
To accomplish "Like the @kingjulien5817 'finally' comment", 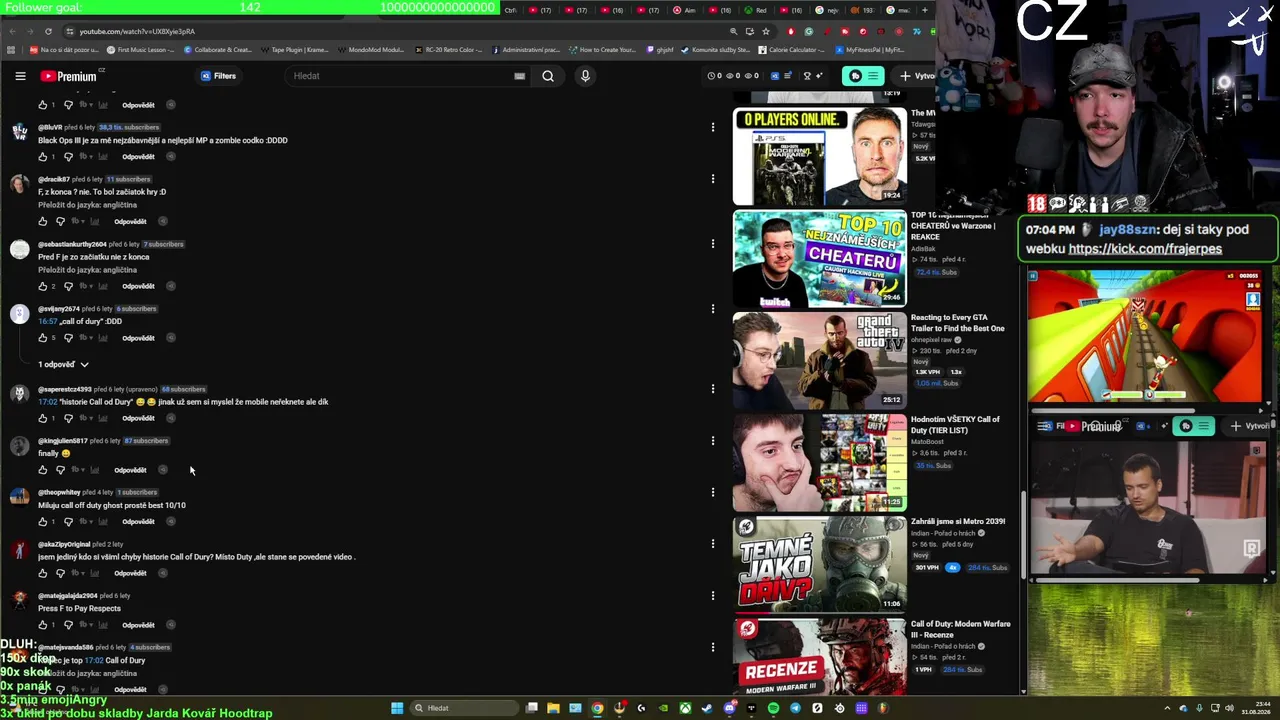I will [43, 470].
